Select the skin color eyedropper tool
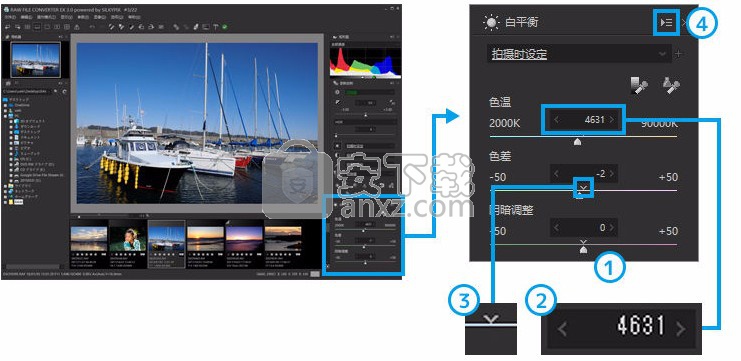The image size is (741, 361). click(x=671, y=86)
